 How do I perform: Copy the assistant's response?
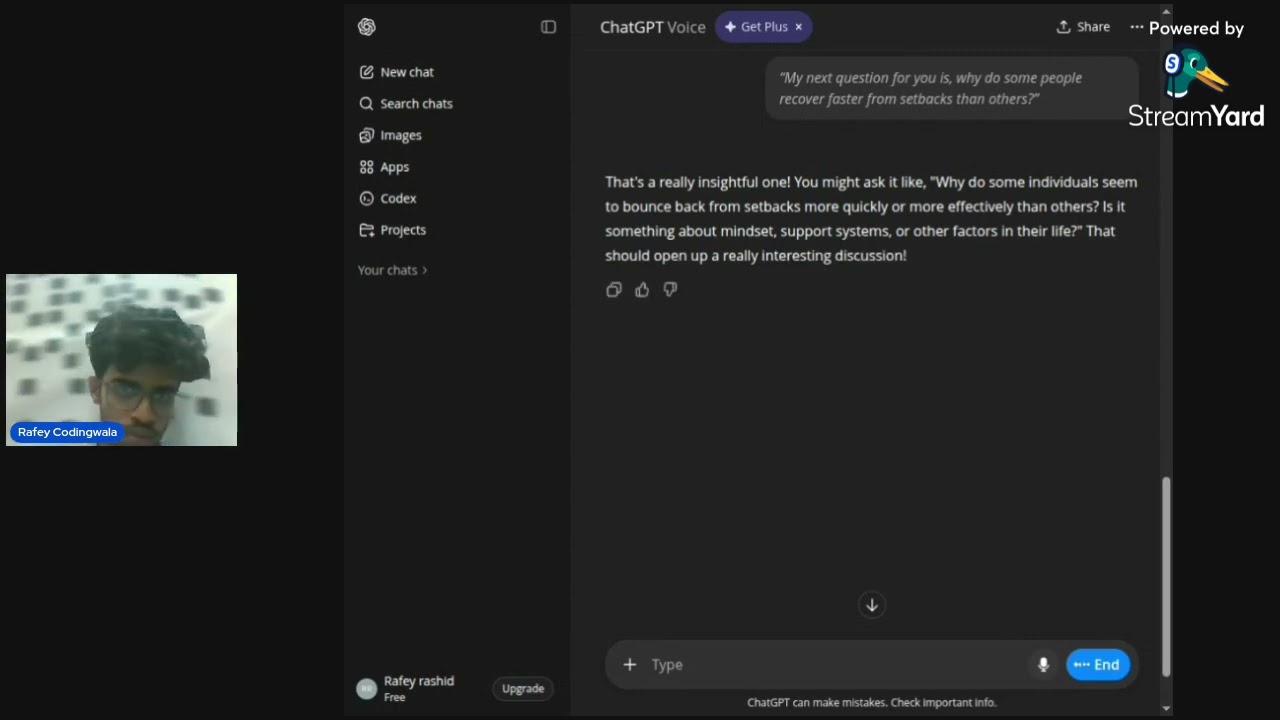(x=614, y=290)
